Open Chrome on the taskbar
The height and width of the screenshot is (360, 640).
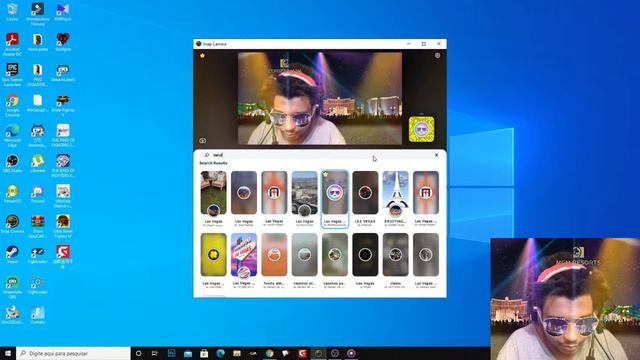pos(269,353)
